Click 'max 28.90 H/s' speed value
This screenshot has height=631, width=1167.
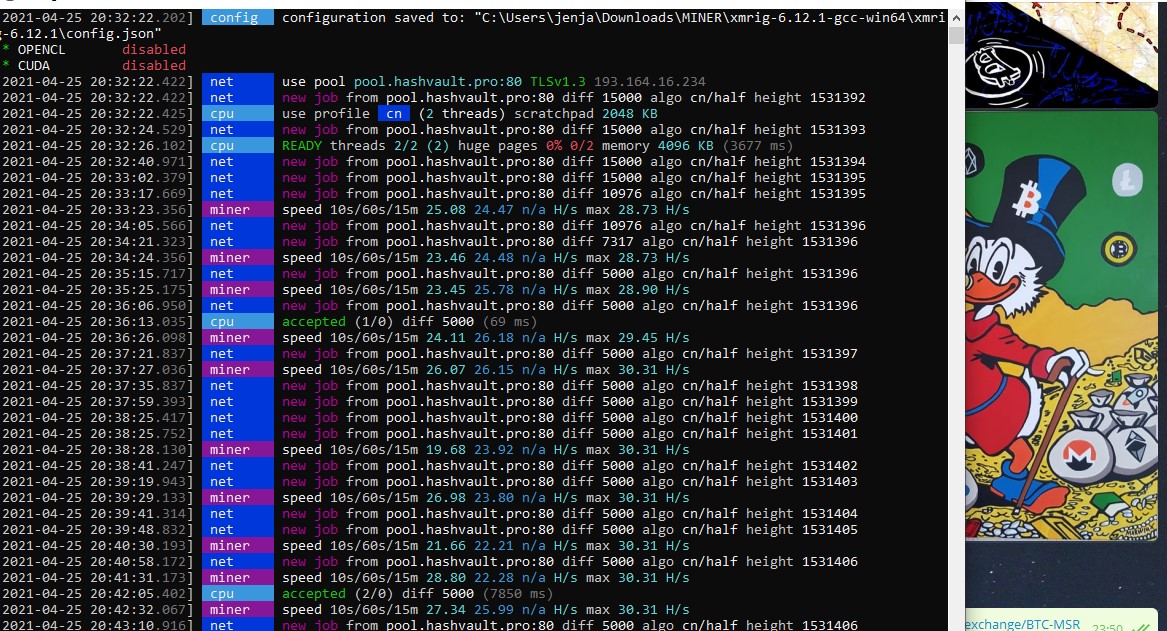coord(637,289)
